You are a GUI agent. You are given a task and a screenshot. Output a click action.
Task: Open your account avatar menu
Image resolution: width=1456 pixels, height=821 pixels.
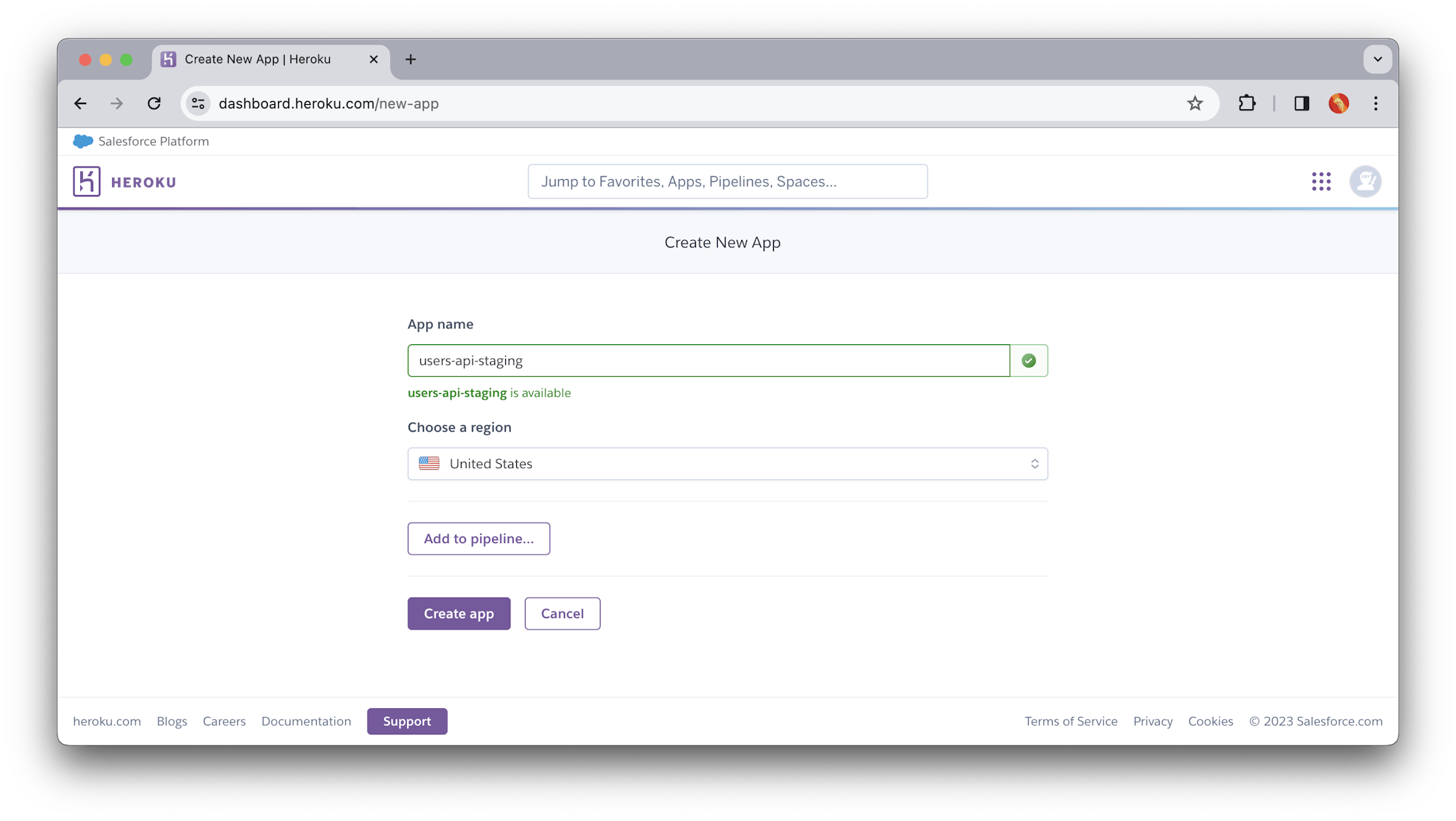(x=1366, y=181)
